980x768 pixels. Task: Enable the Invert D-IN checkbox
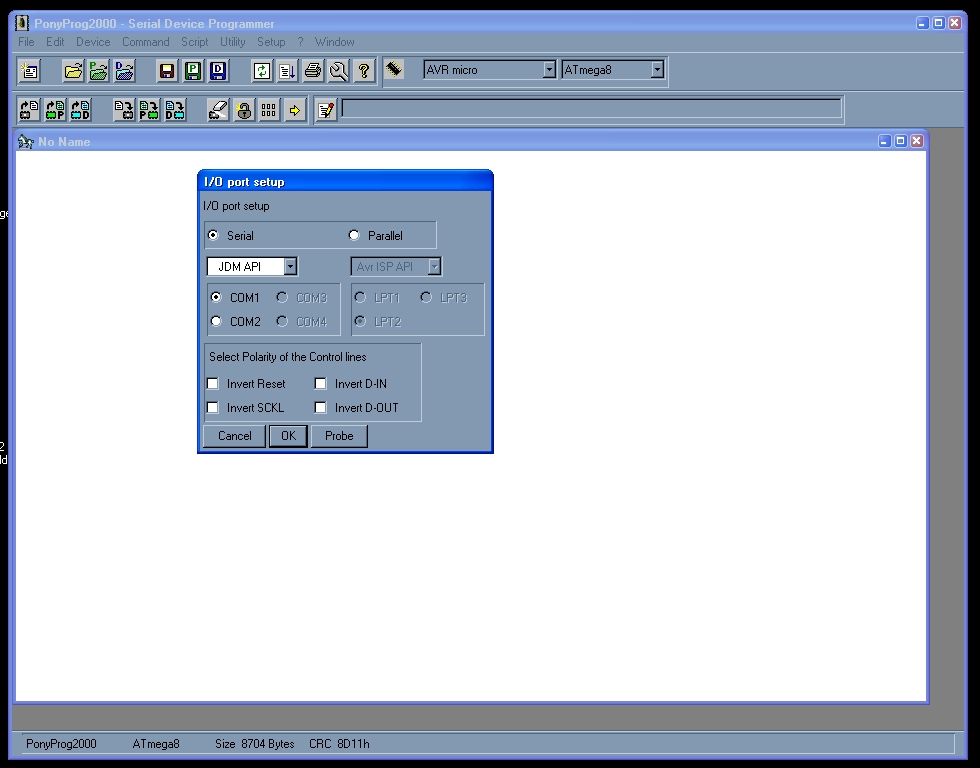coord(321,383)
